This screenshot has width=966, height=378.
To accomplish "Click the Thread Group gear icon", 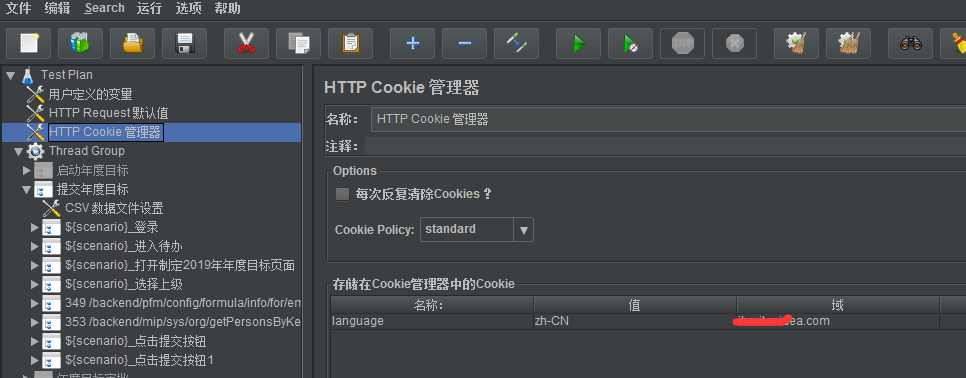I will click(36, 151).
